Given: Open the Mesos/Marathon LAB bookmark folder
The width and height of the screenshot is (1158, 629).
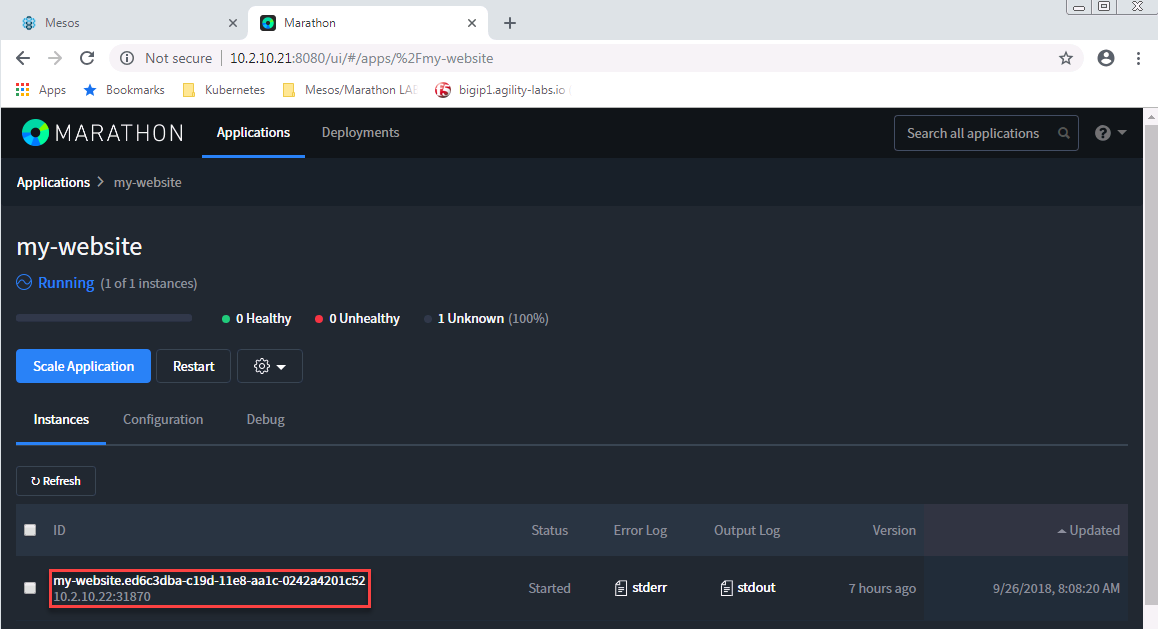Looking at the screenshot, I should coord(351,89).
